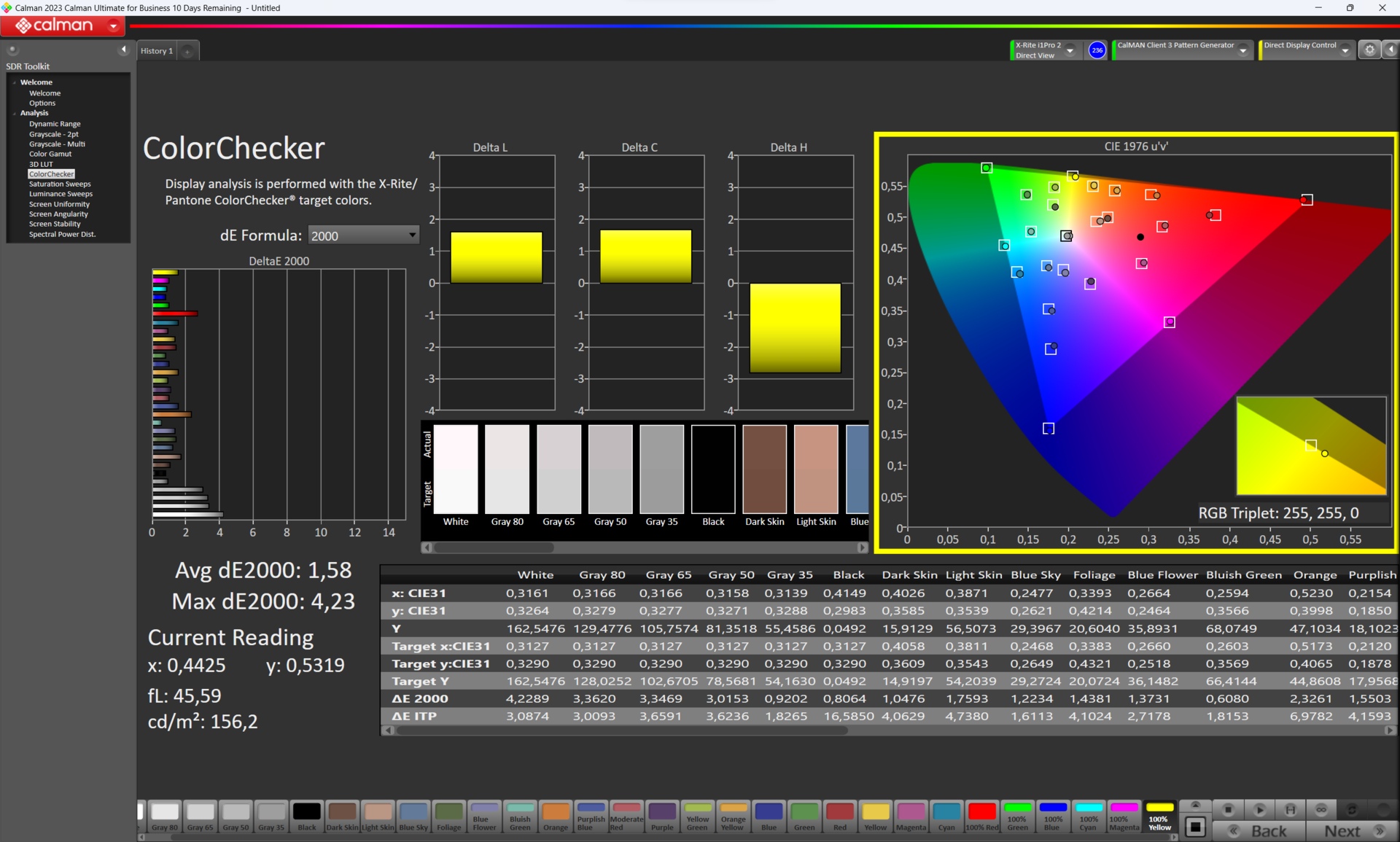
Task: Toggle the continuous read infinity icon
Action: (x=1321, y=810)
